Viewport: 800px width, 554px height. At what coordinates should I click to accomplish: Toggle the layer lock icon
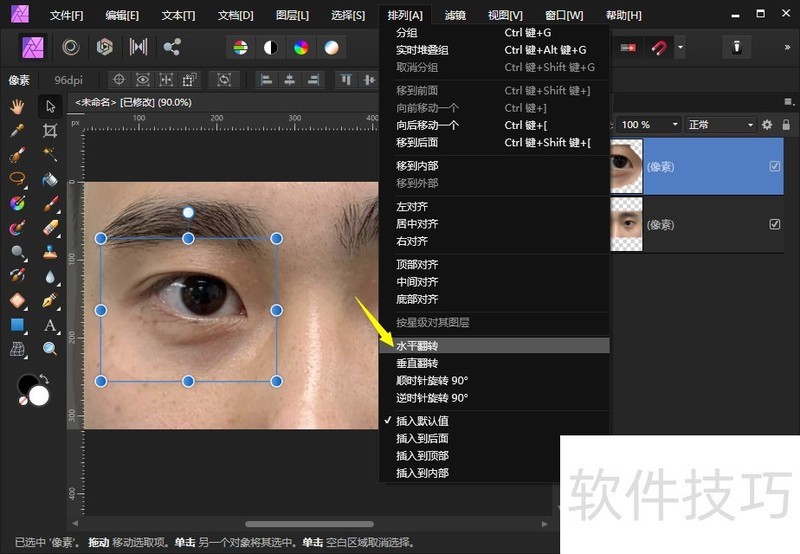click(x=786, y=124)
